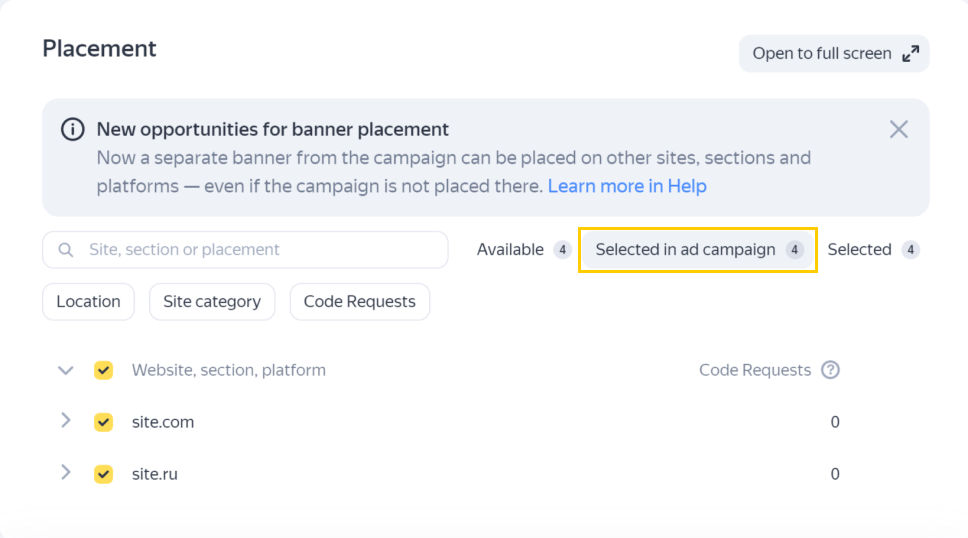The width and height of the screenshot is (968, 538).
Task: Uncheck the site.com checkbox
Action: tap(103, 422)
